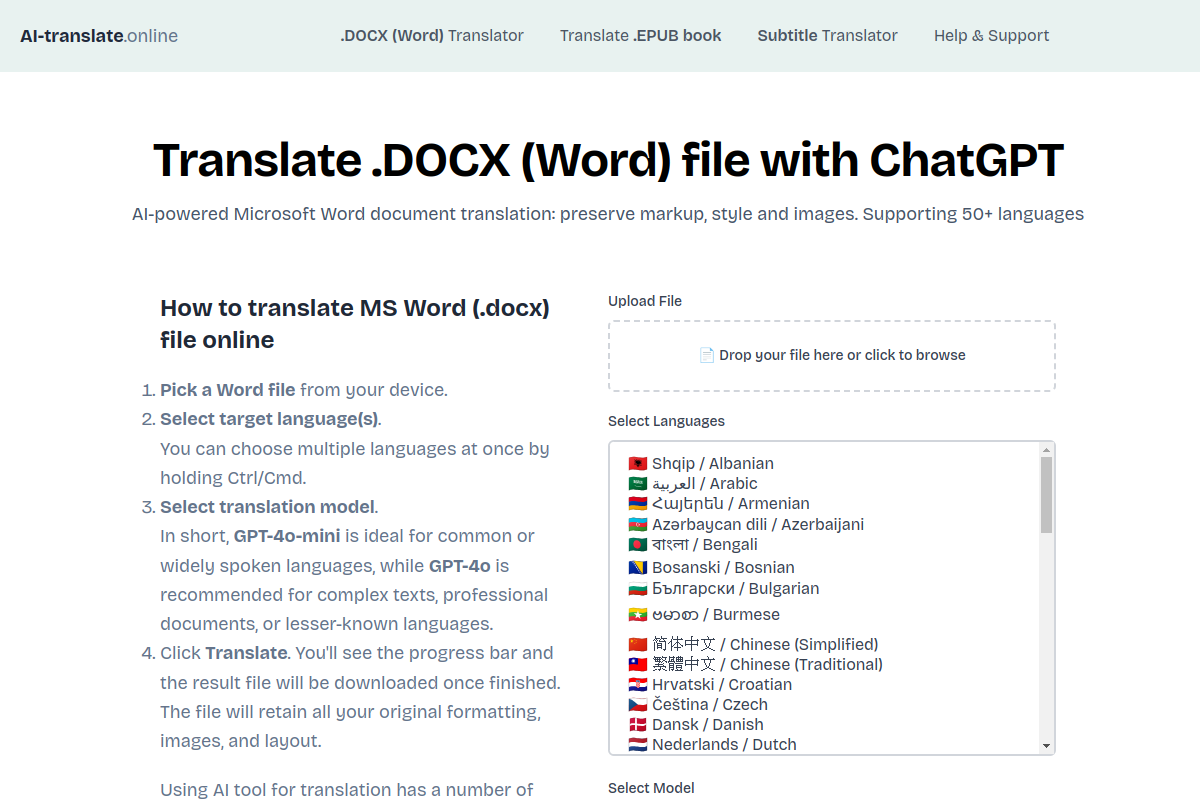Click the language list scroll-down arrow
This screenshot has width=1200, height=800.
[1046, 746]
